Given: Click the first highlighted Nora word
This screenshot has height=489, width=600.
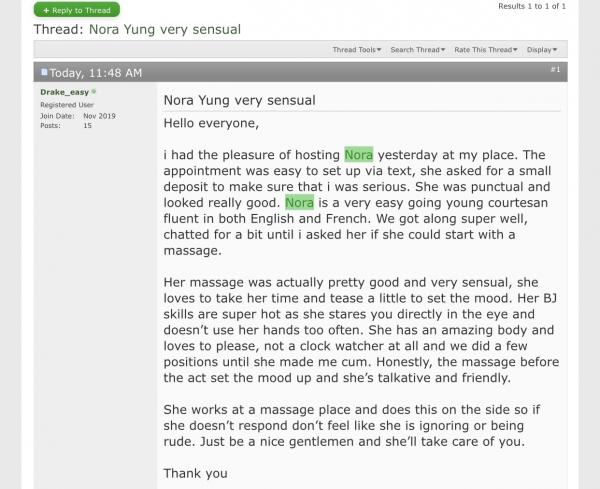Looking at the screenshot, I should [359, 155].
